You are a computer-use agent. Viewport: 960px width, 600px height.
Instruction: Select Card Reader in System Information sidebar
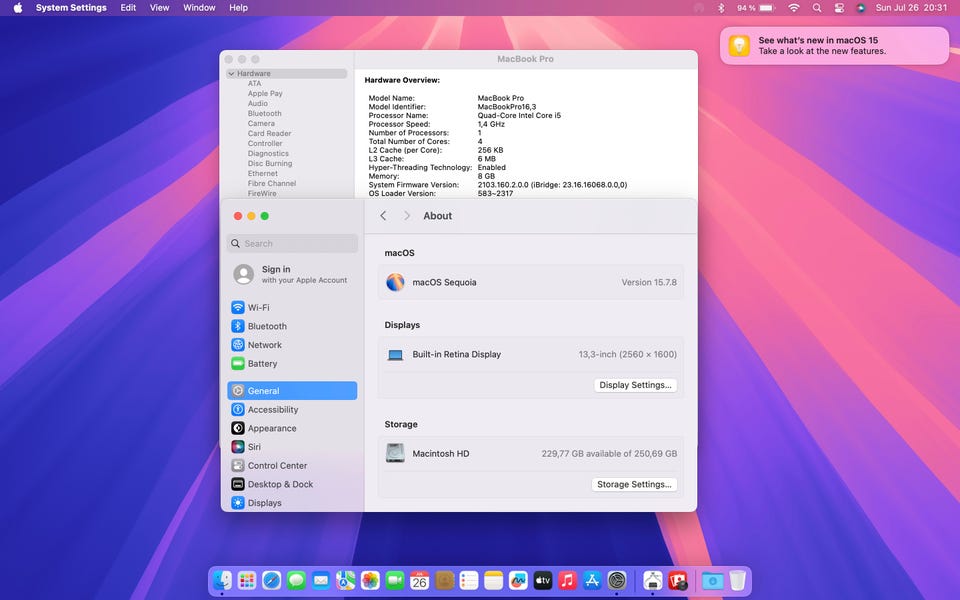(269, 133)
